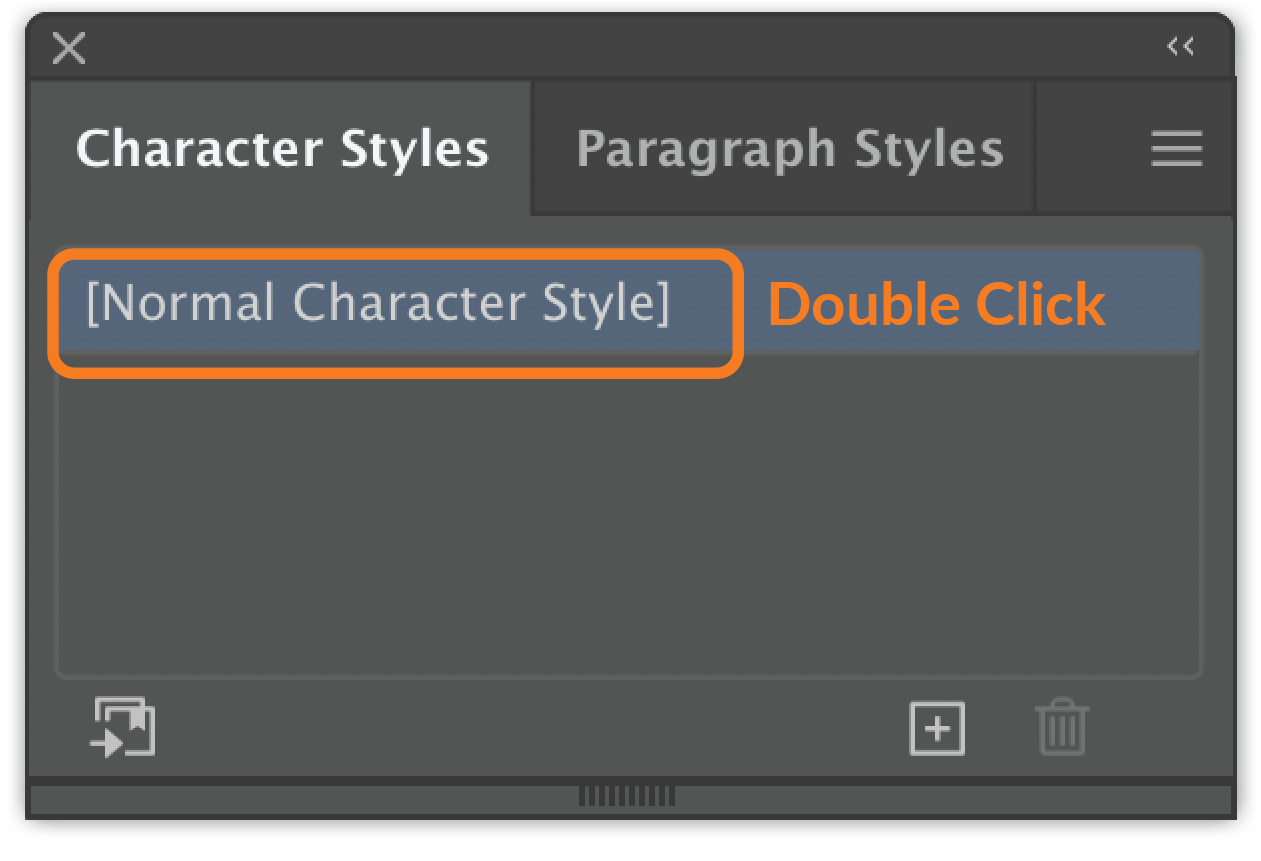
Task: Click the orange outline around Normal Character Style
Action: coord(396,255)
